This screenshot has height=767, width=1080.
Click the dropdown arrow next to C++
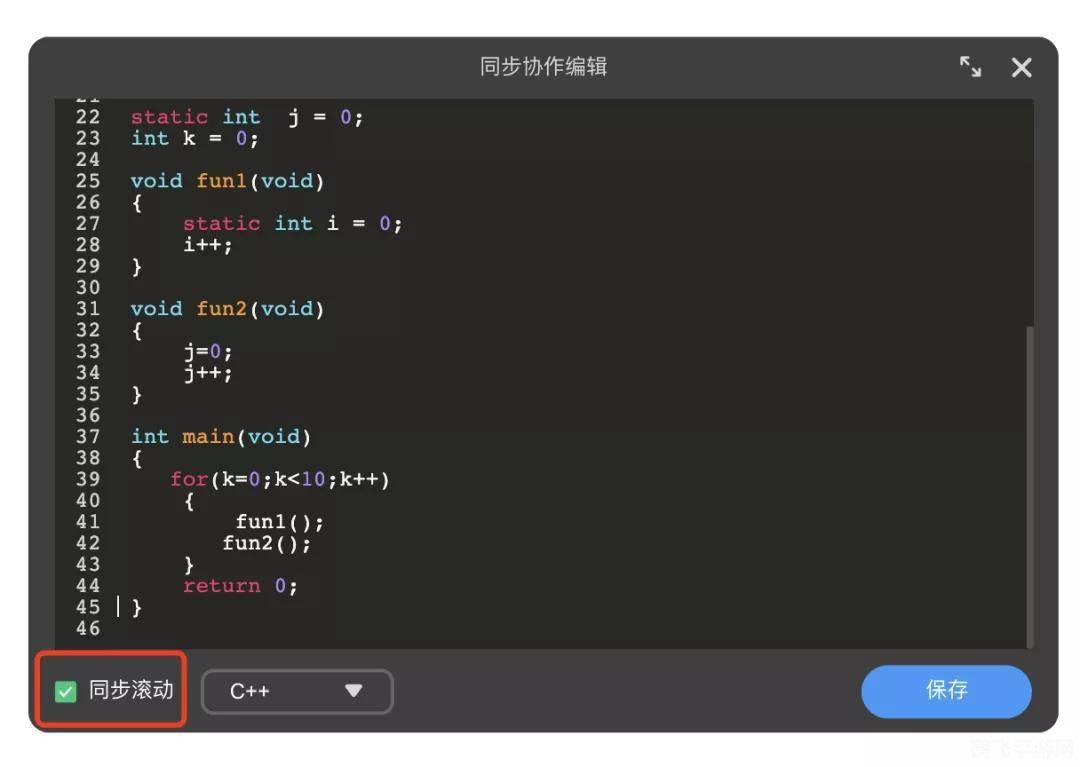[x=354, y=690]
